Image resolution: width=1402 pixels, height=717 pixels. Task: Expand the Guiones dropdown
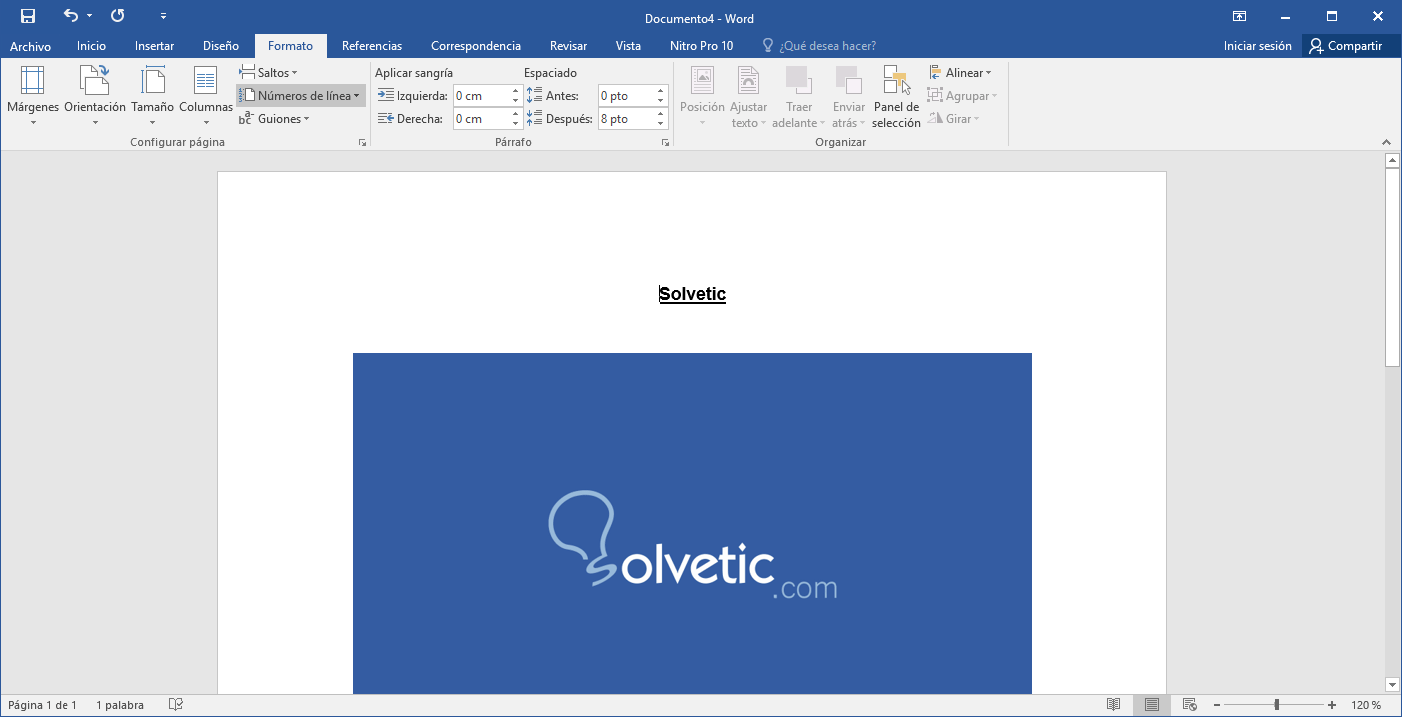(273, 119)
